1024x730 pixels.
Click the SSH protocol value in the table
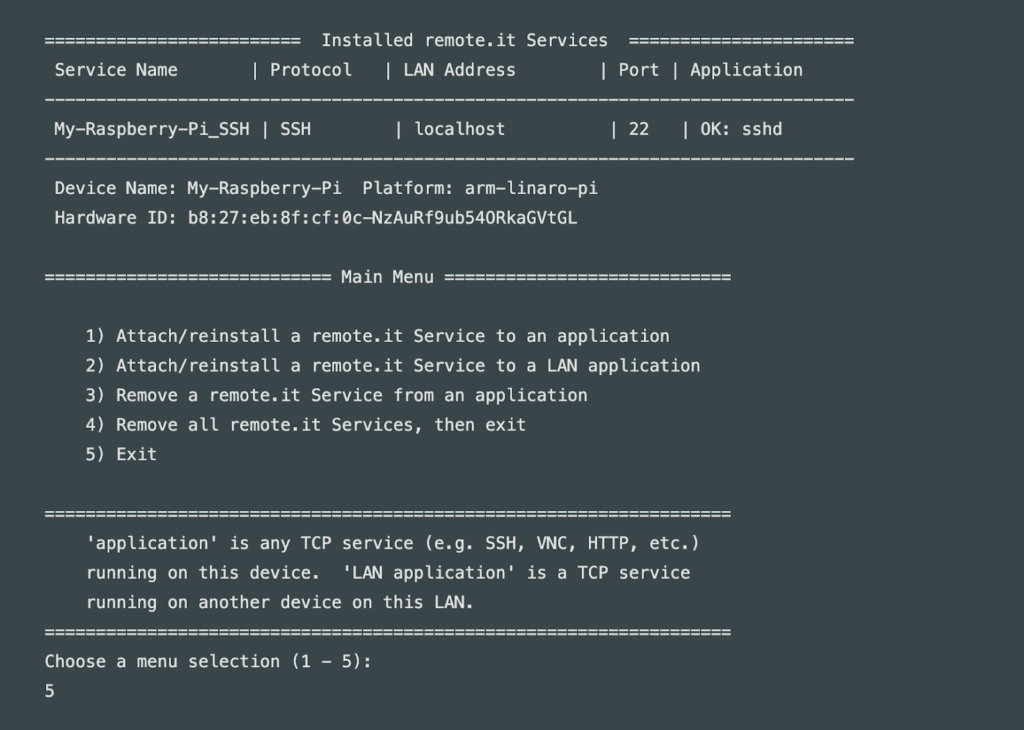pyautogui.click(x=296, y=129)
